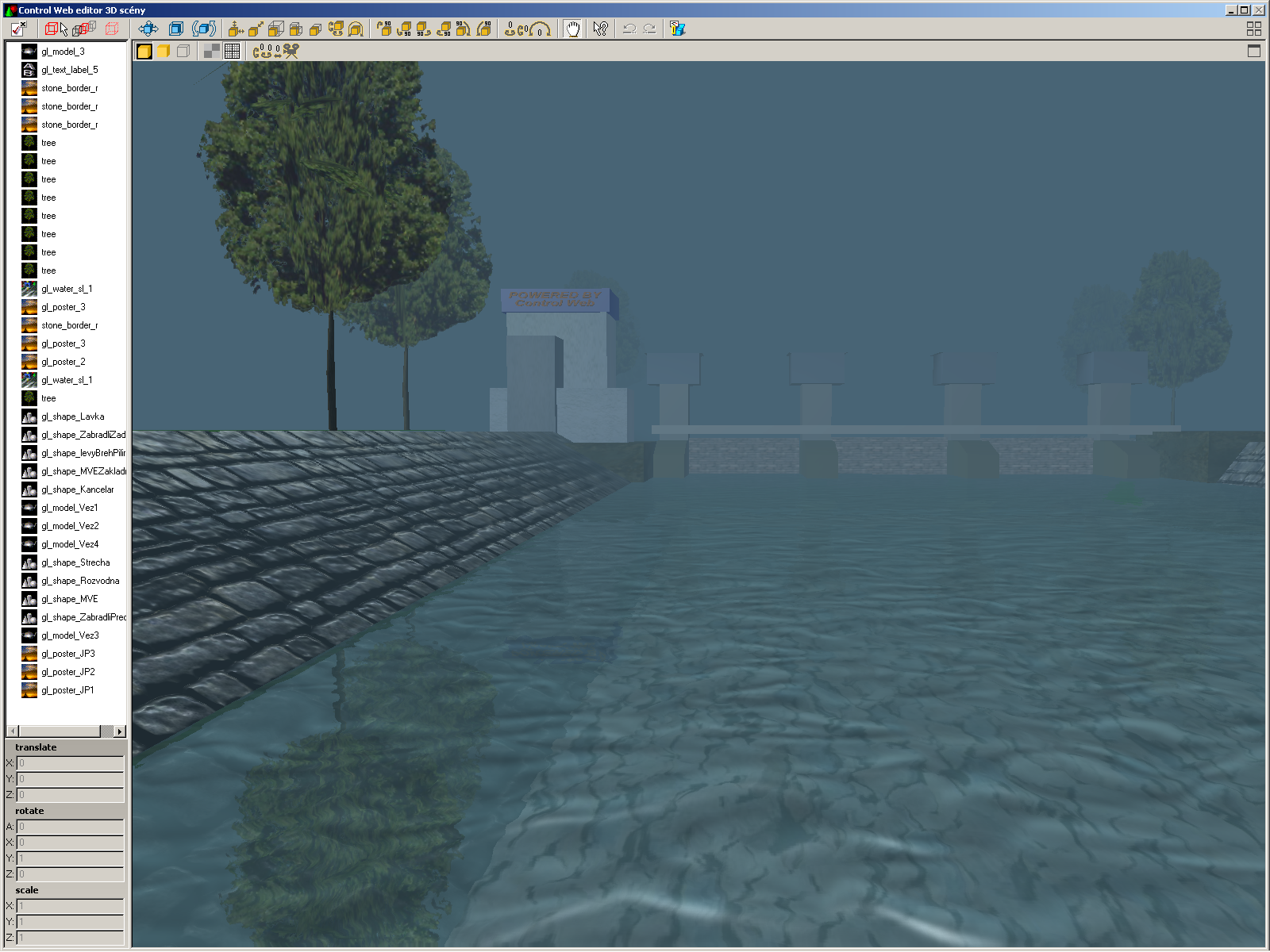The height and width of the screenshot is (952, 1270).
Task: Click the red wireframe cube select tool
Action: click(56, 29)
